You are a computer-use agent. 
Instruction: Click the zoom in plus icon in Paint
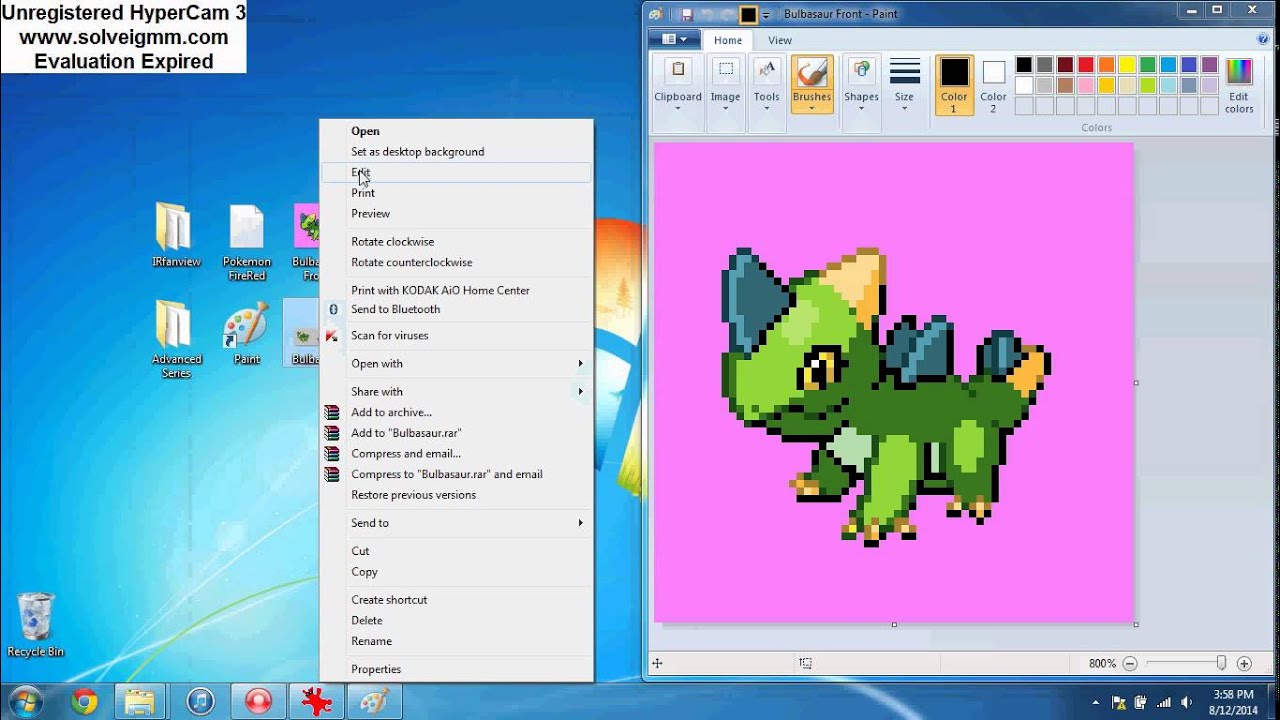[x=1244, y=663]
